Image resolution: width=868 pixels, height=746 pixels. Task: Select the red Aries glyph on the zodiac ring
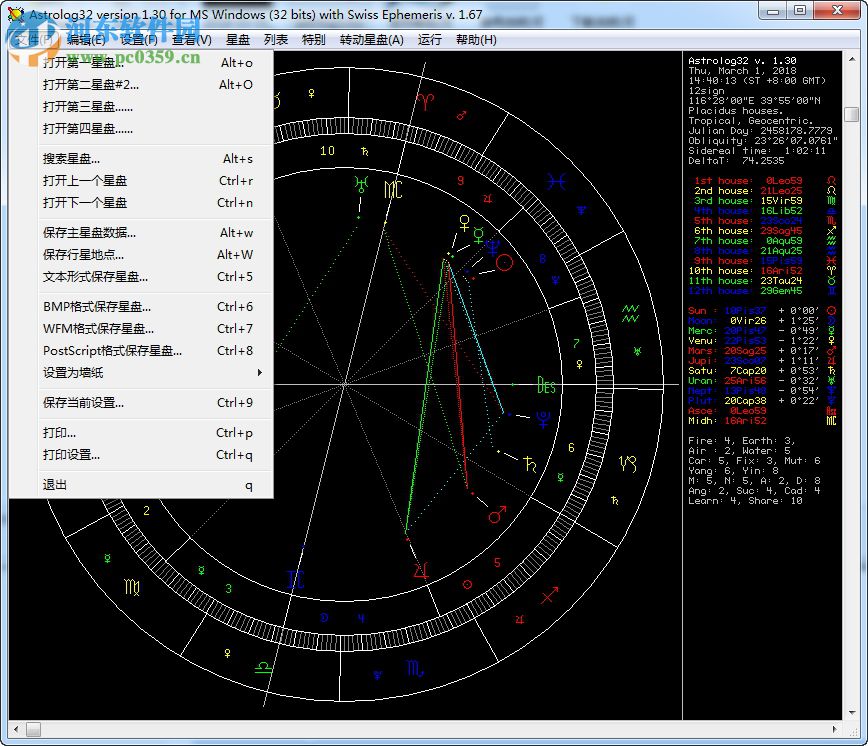click(424, 100)
